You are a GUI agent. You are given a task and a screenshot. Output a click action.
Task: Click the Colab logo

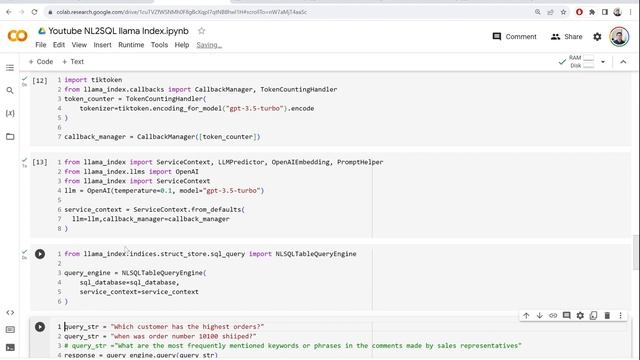(x=18, y=36)
